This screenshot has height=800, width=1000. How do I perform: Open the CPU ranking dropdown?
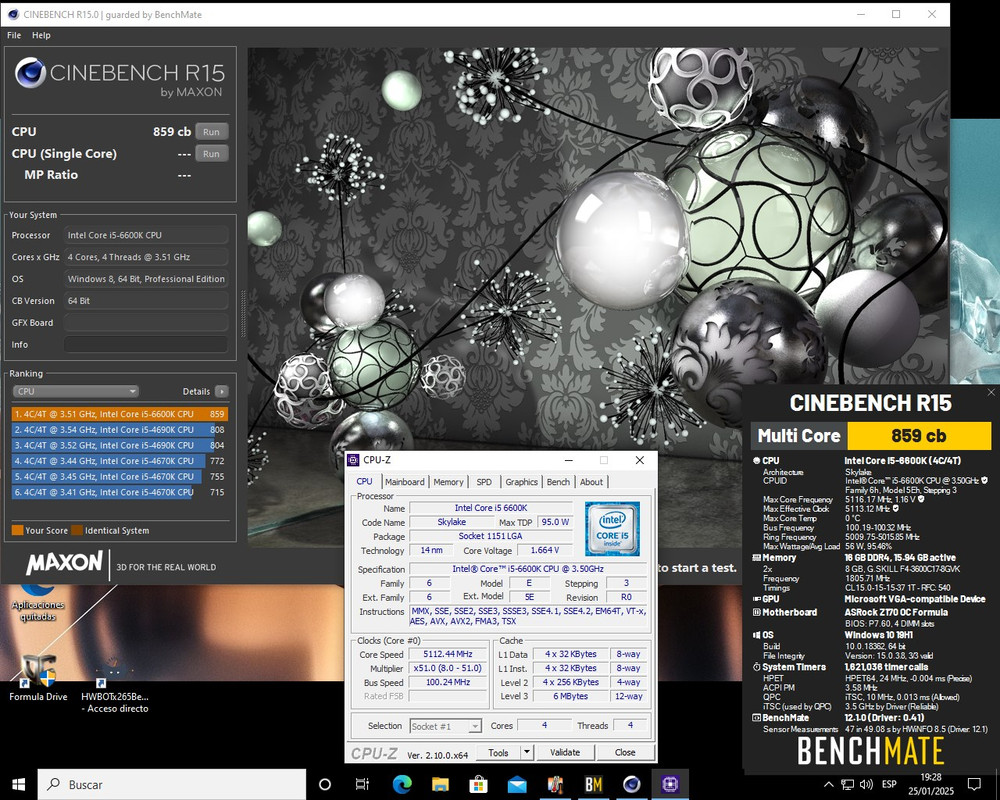click(75, 391)
